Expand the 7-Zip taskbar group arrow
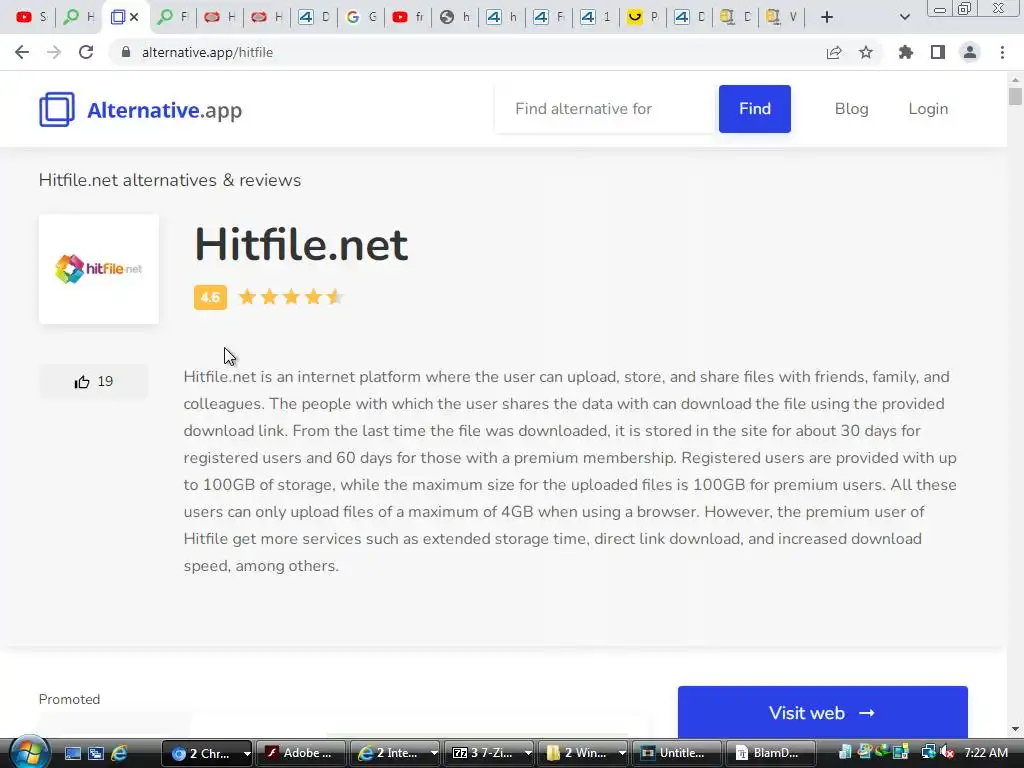This screenshot has height=768, width=1024. point(528,753)
